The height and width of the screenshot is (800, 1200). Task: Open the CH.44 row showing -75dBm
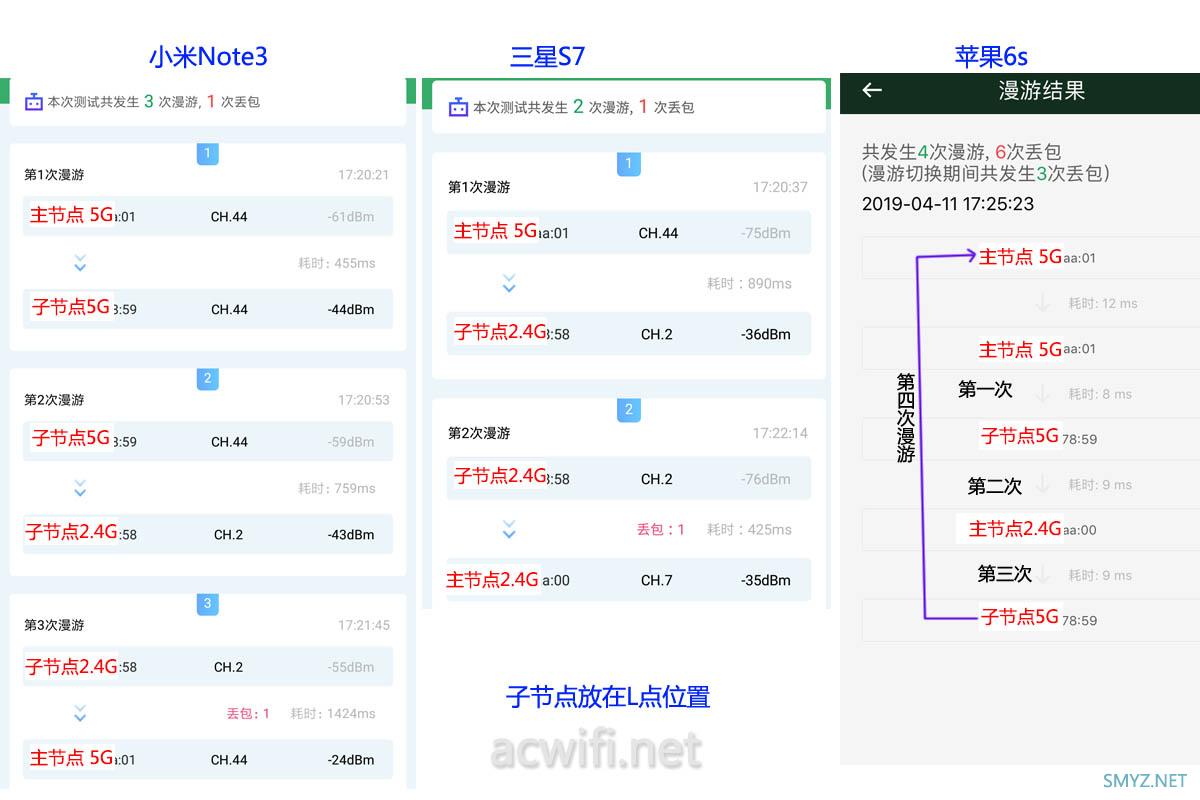(x=629, y=233)
